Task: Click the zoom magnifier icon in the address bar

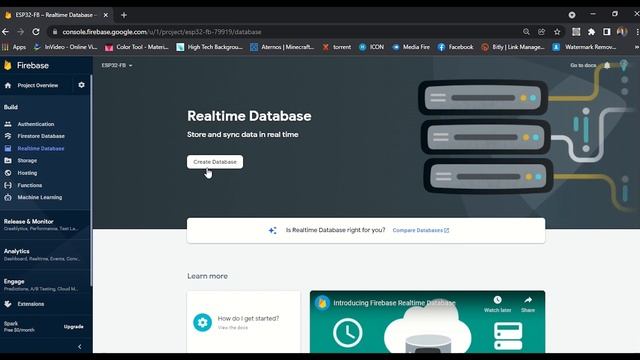Action: [526, 32]
